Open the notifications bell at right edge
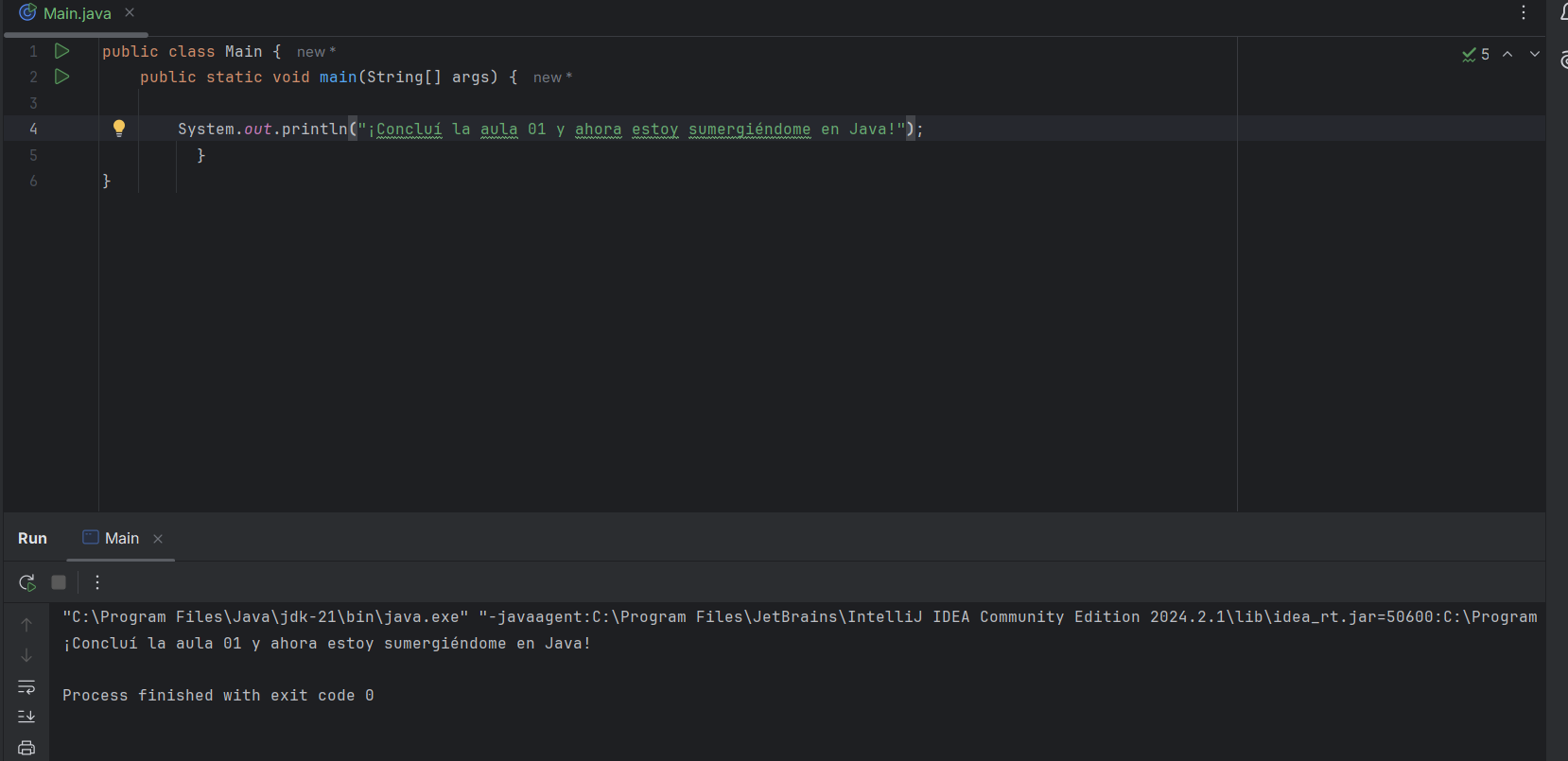 [x=1563, y=12]
